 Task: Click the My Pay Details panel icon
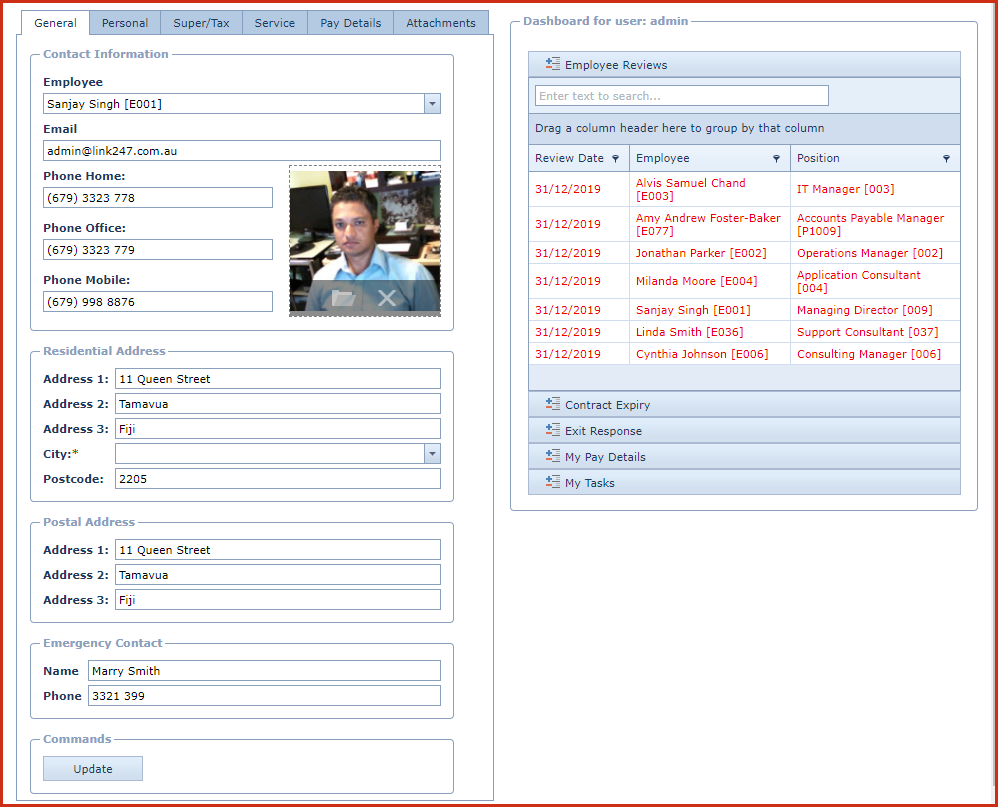(552, 456)
